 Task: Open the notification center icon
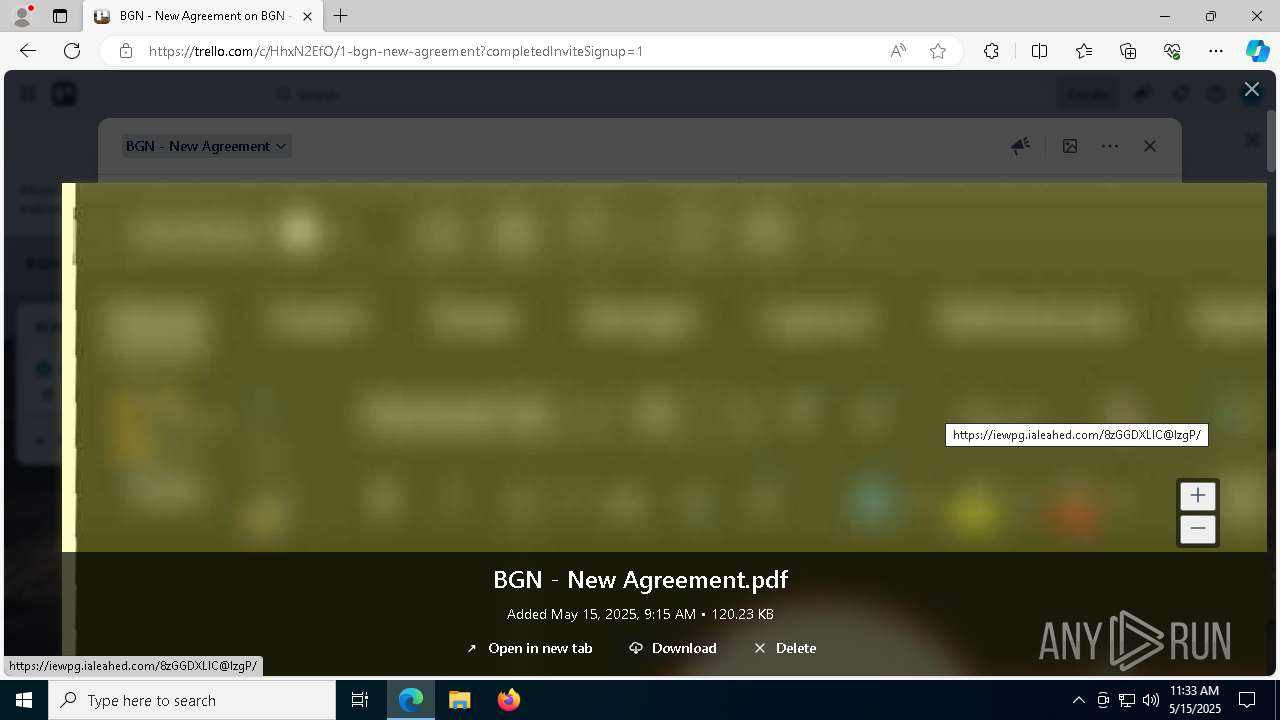point(1247,700)
